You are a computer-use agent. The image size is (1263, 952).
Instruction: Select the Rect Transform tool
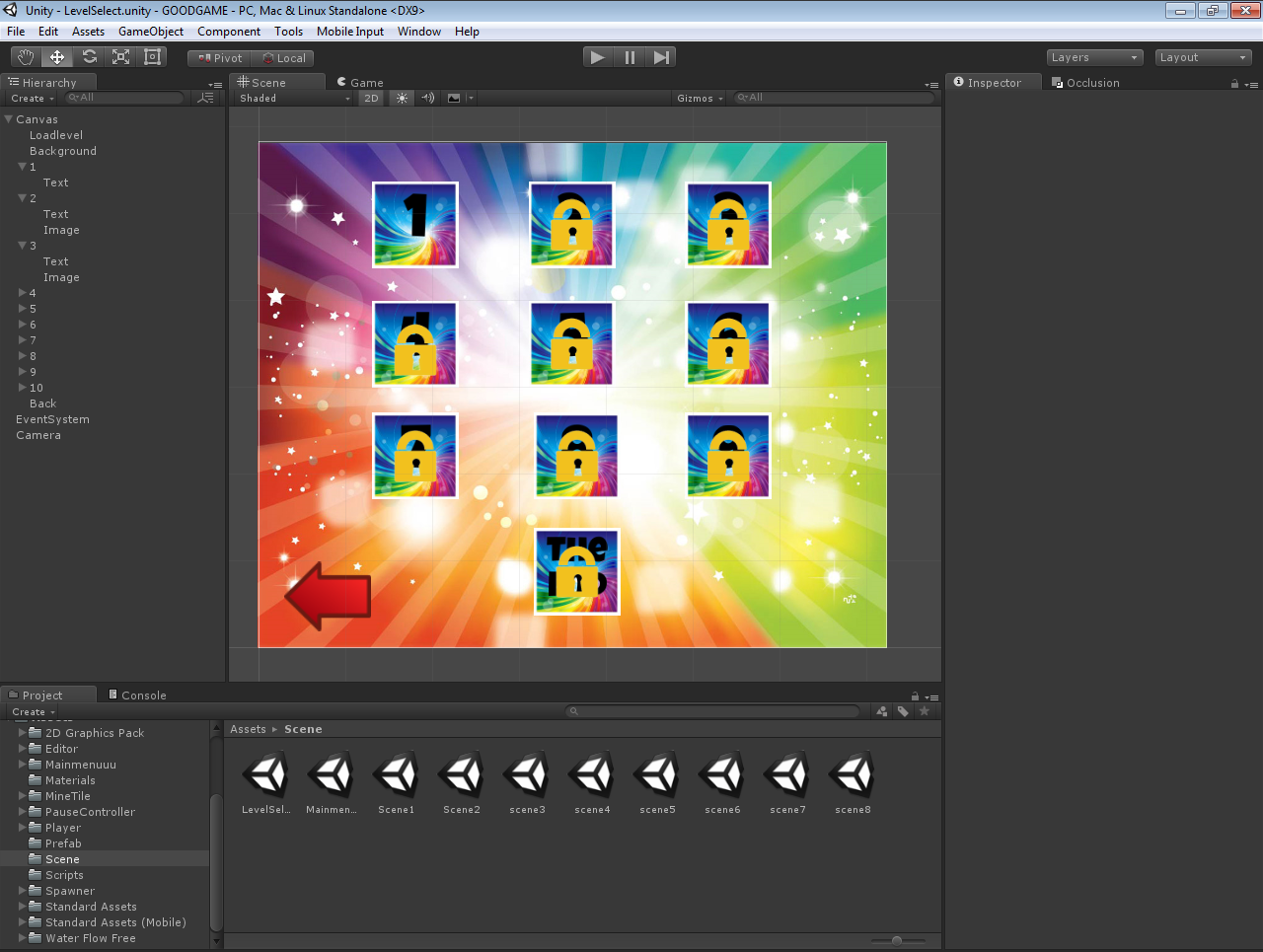pos(152,57)
